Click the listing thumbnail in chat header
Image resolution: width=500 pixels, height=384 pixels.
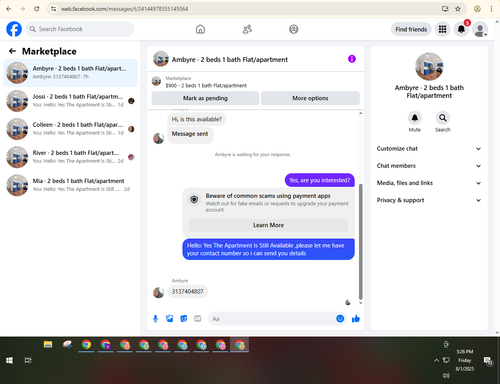coord(161,59)
